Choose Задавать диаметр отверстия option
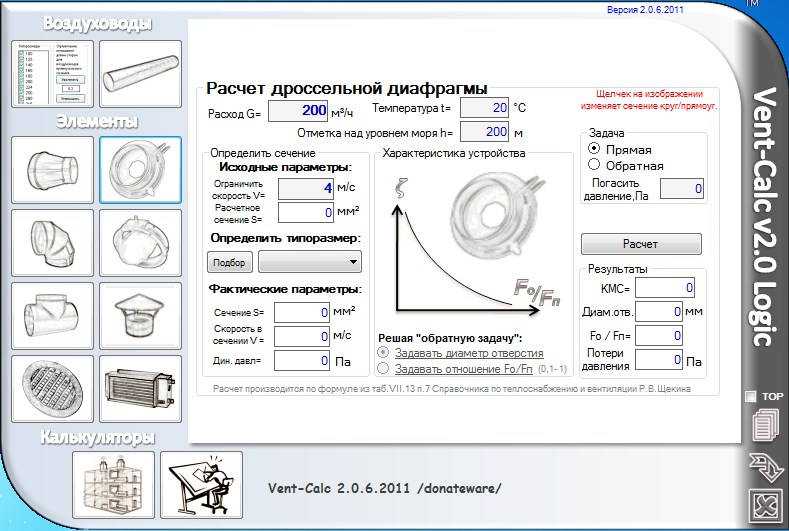Screen dimensions: 789x531 click(383, 353)
